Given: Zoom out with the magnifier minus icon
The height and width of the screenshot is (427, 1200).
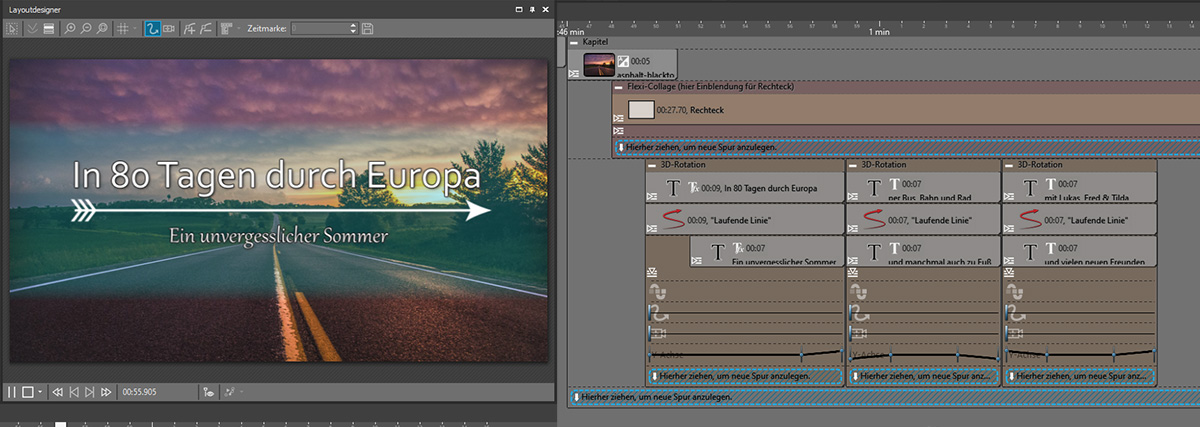Looking at the screenshot, I should tap(87, 29).
